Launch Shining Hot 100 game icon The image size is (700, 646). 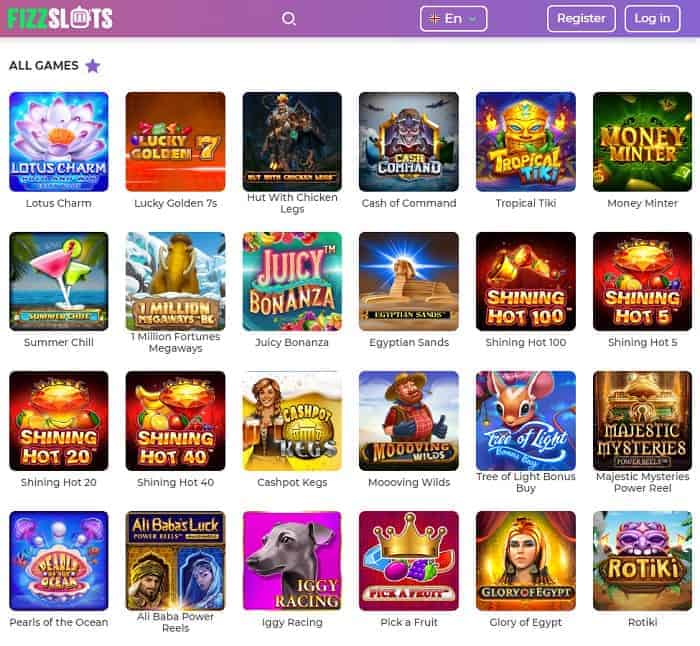point(526,281)
